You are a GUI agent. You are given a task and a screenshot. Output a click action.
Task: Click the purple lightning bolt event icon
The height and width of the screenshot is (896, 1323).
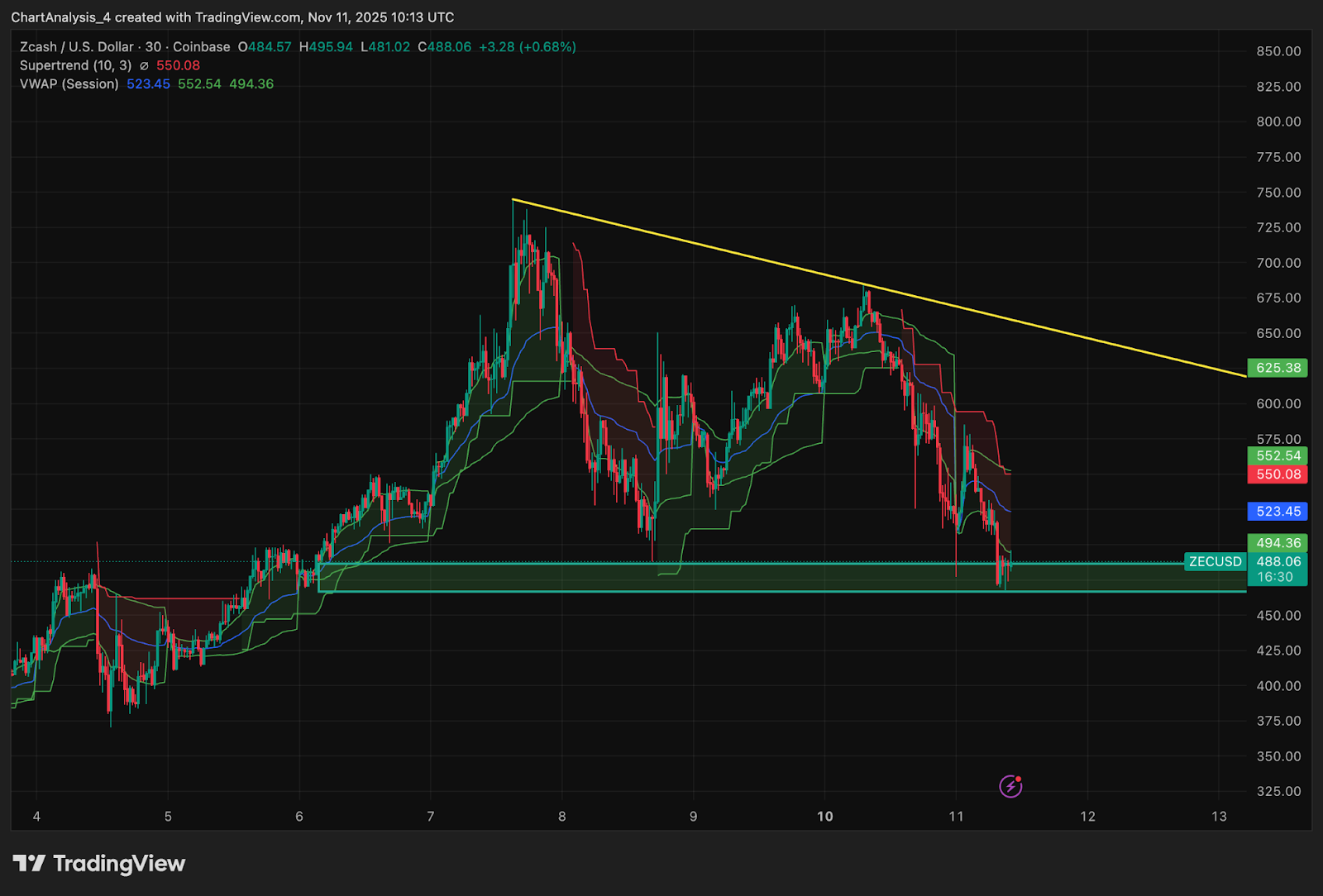click(1010, 786)
